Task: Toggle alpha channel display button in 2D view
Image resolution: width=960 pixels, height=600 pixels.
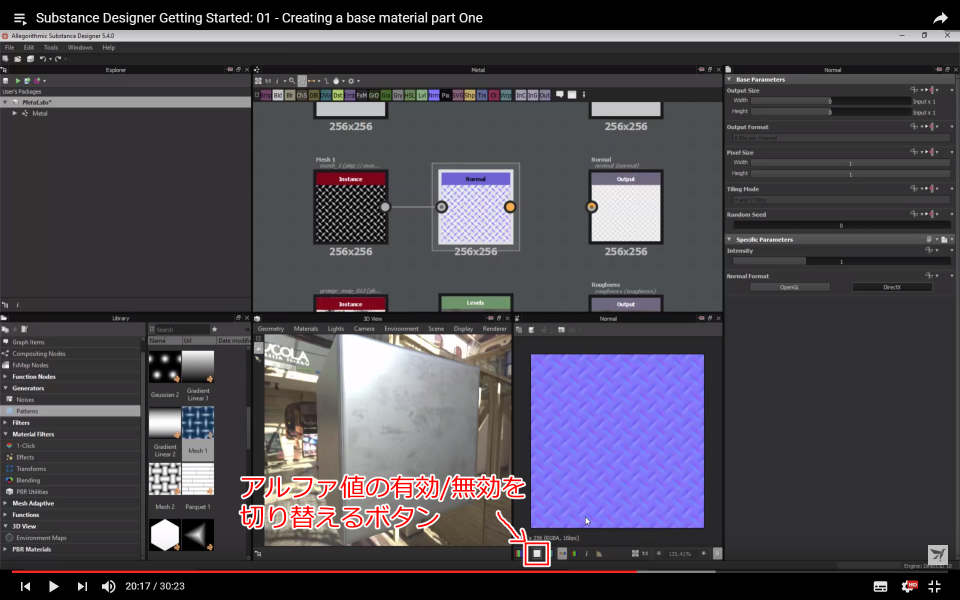Action: 537,553
